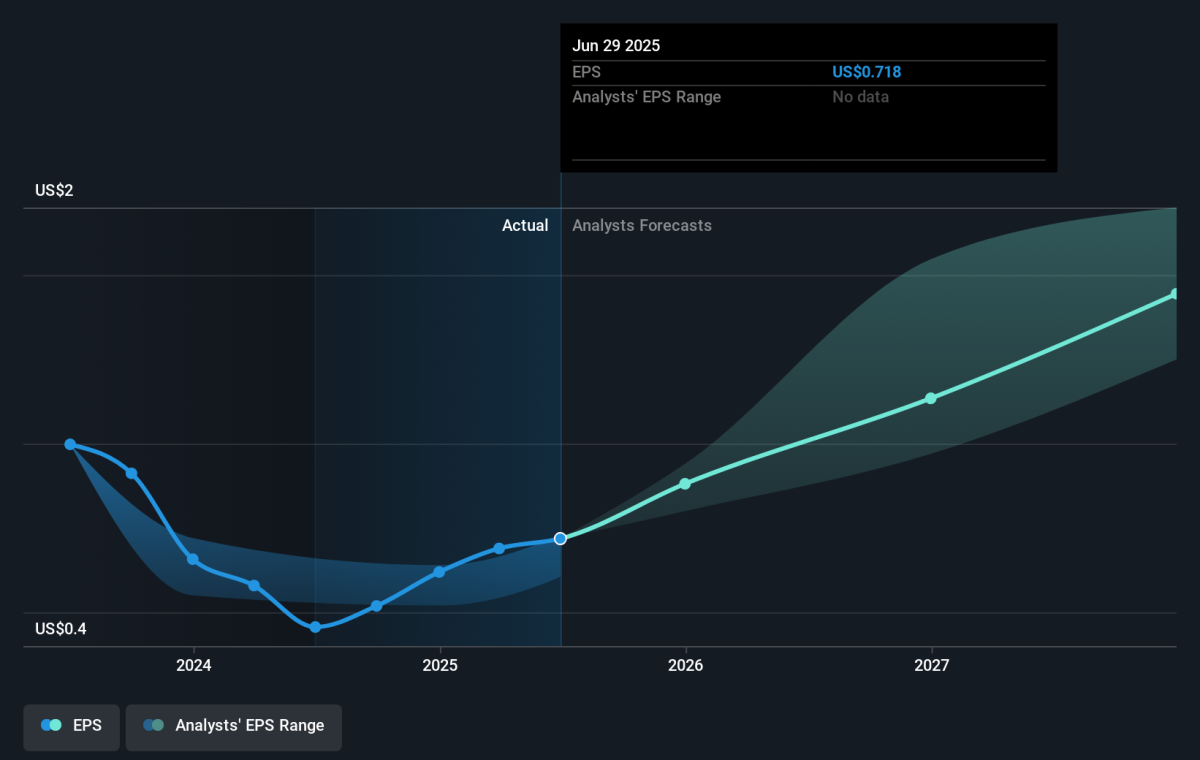Click the Analysts' EPS Range legend dots icon
This screenshot has width=1200, height=760.
pos(153,726)
